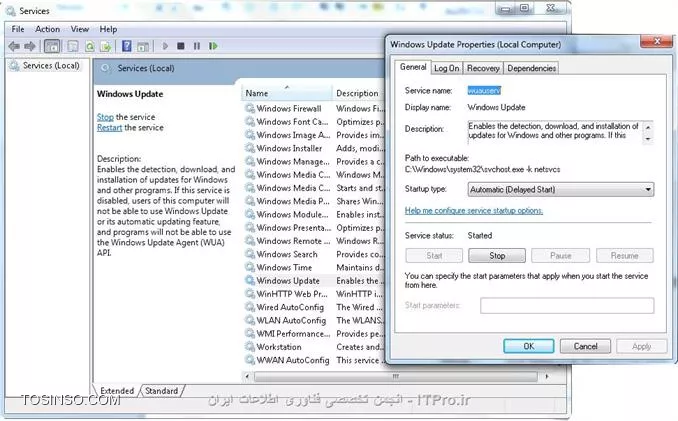Click the gear icon beside Windows Module...

pyautogui.click(x=250, y=214)
